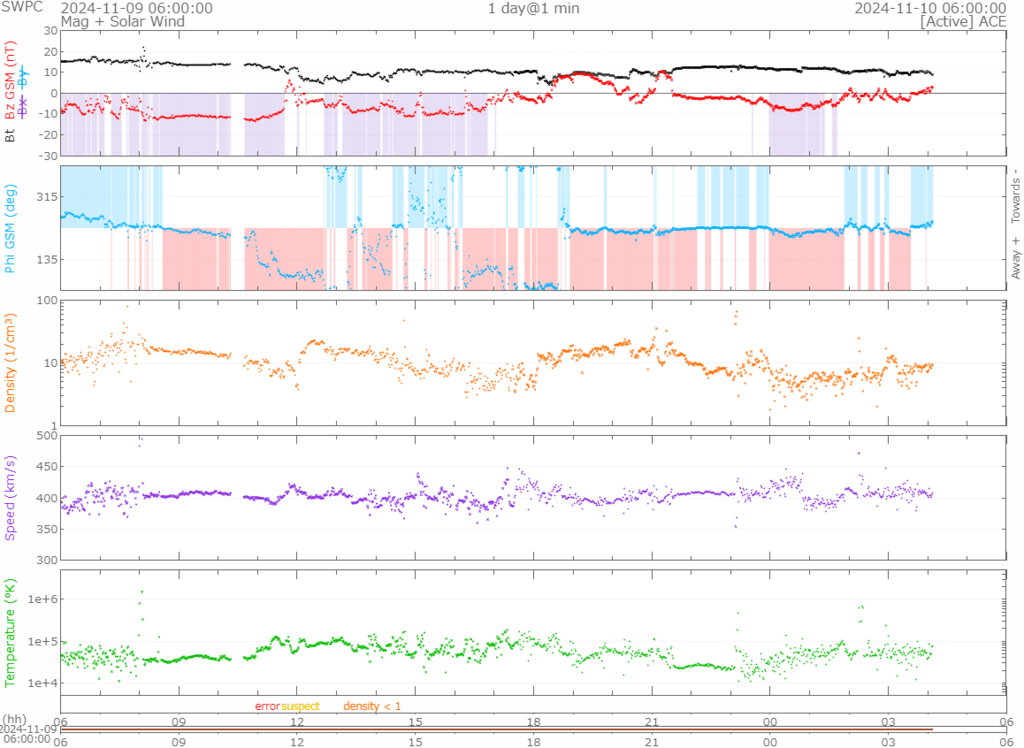
Task: Click the orange 'density < 1' legend label
Action: pyautogui.click(x=372, y=706)
